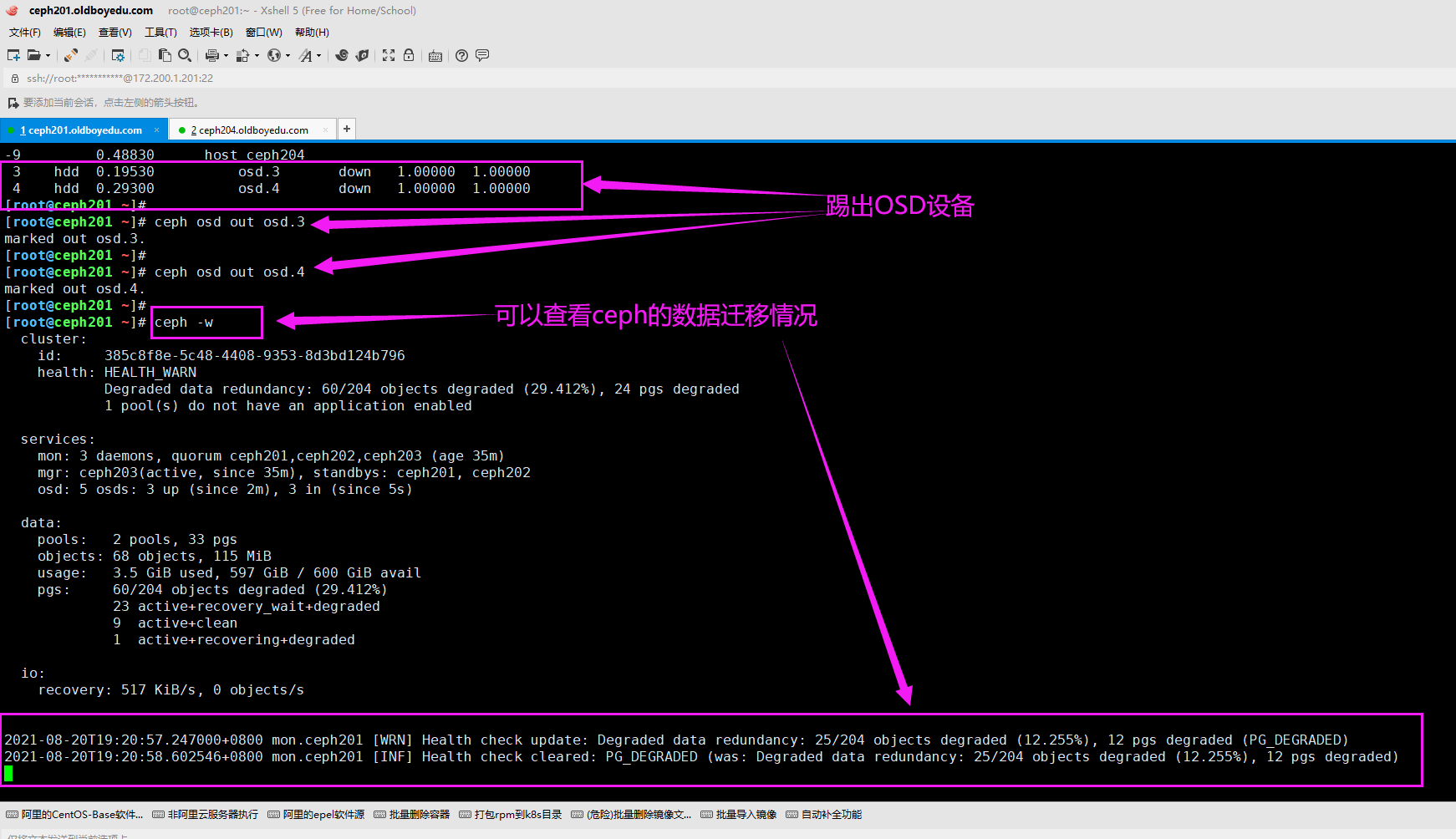Expand the Font dropdown arrow
1456x839 pixels.
coord(318,56)
